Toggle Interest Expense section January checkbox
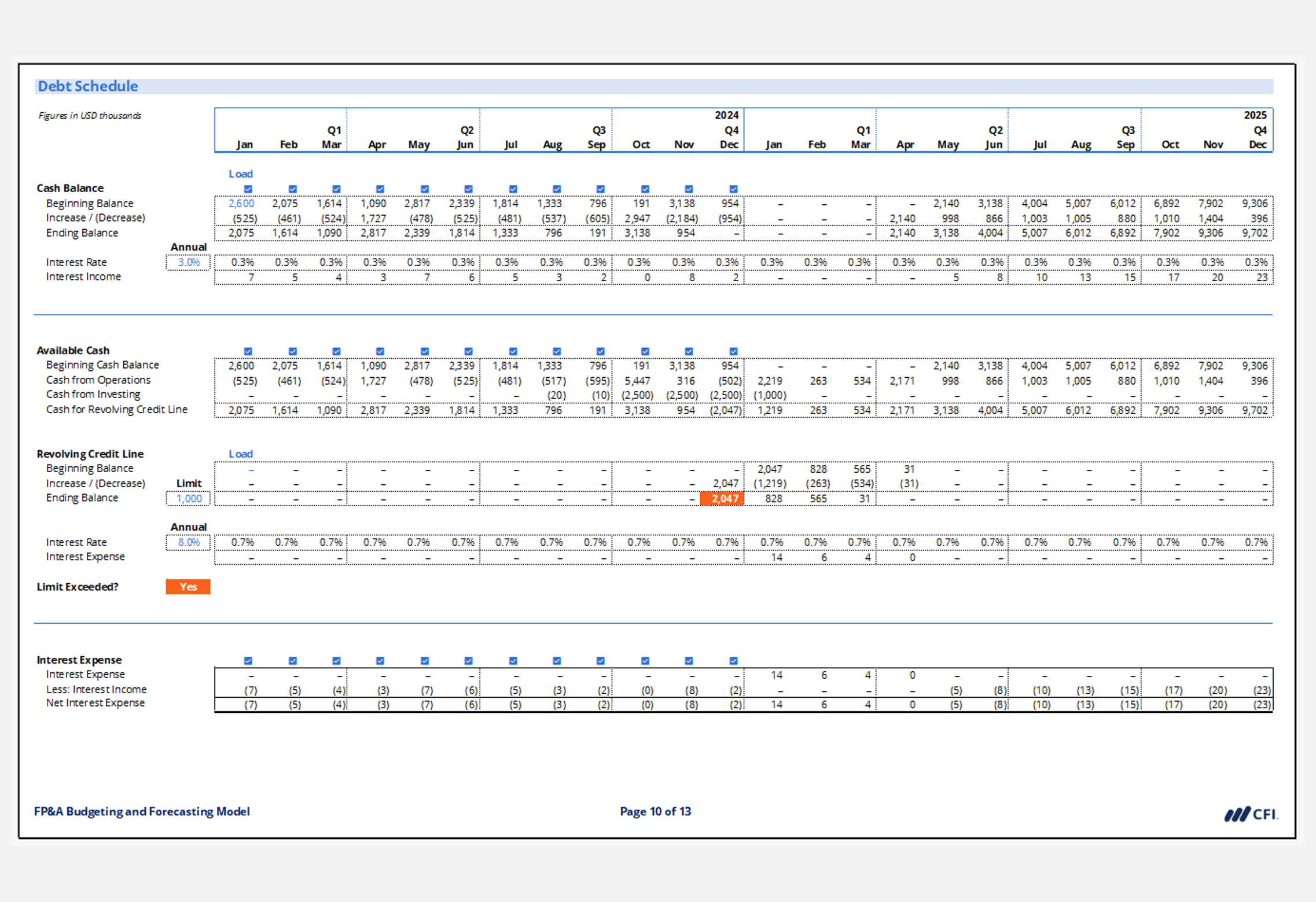The image size is (1316, 902). click(248, 661)
